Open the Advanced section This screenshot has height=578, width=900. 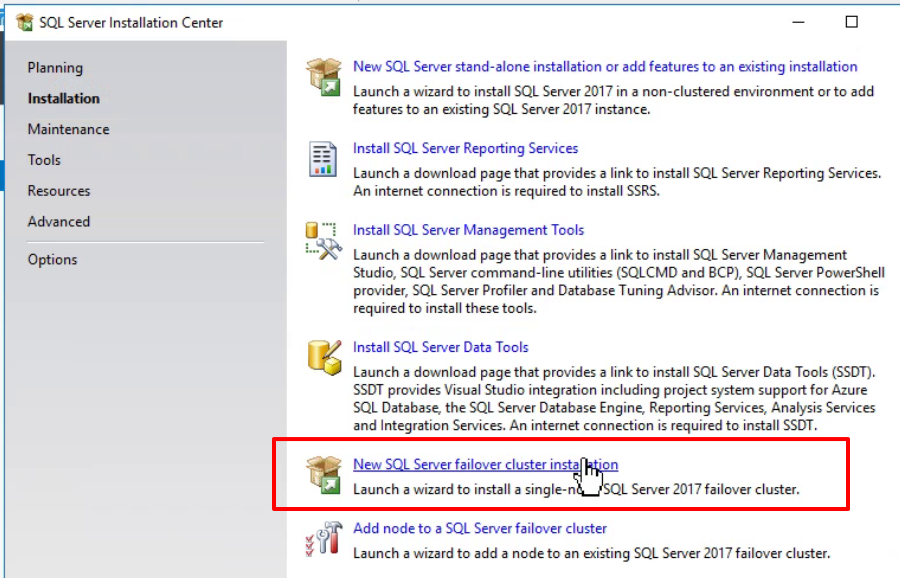59,222
